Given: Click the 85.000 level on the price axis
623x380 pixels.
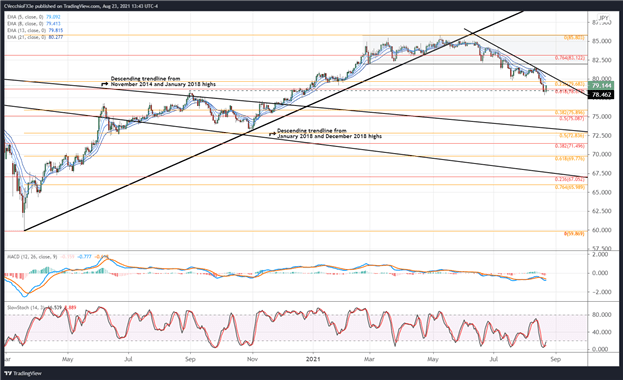Looking at the screenshot, I should (600, 41).
